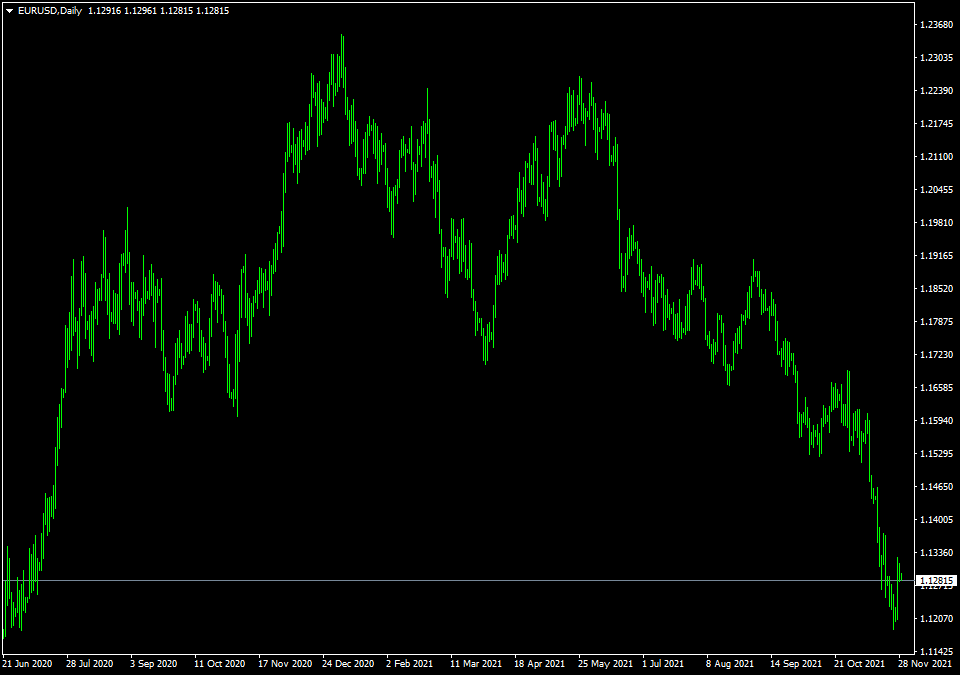Click the 1.19810 price axis label
Screen dimensions: 960x675
937,222
